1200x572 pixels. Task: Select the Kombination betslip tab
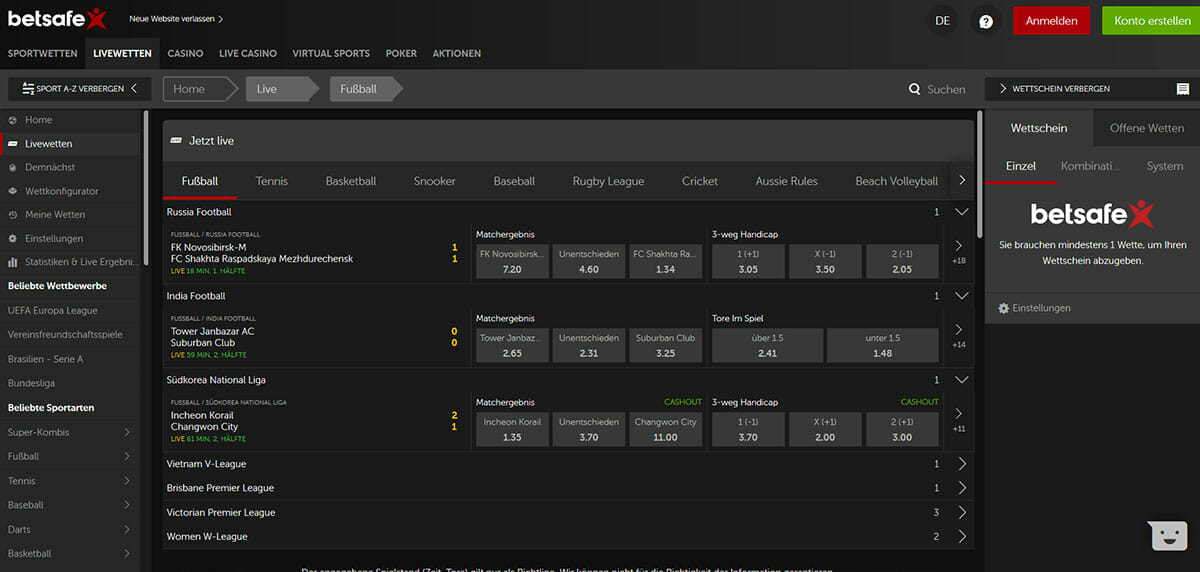click(1089, 166)
